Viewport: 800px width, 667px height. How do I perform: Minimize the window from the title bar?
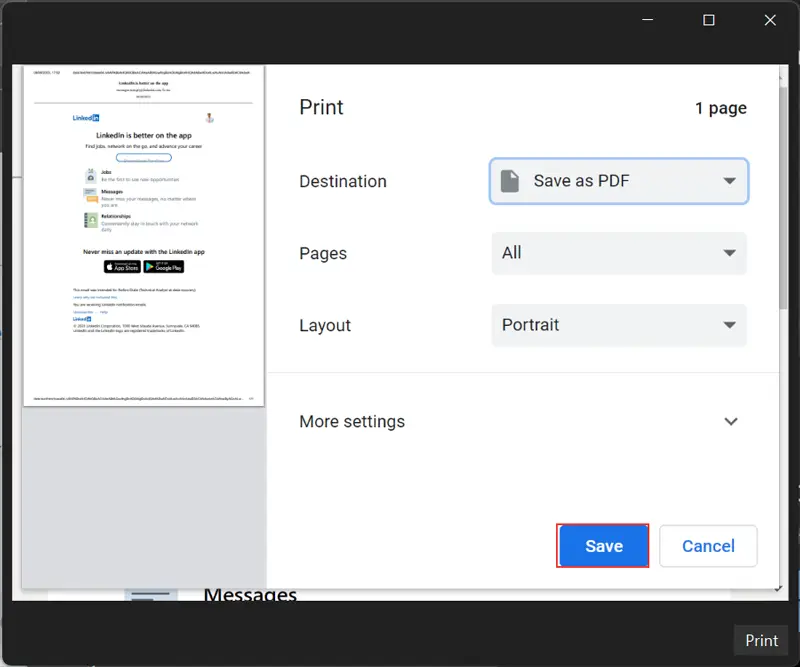pyautogui.click(x=649, y=20)
